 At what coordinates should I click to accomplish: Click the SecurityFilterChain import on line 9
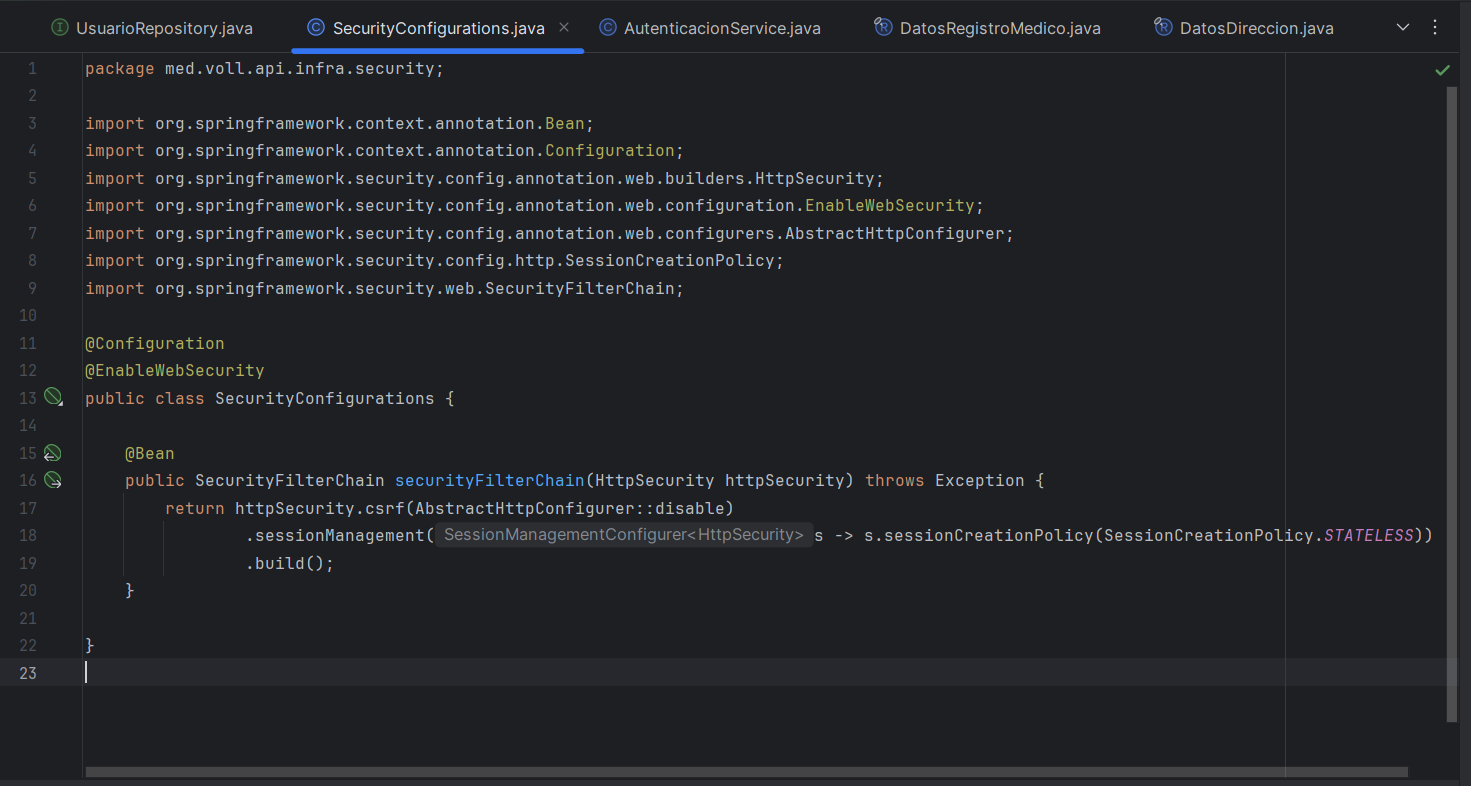click(x=385, y=288)
